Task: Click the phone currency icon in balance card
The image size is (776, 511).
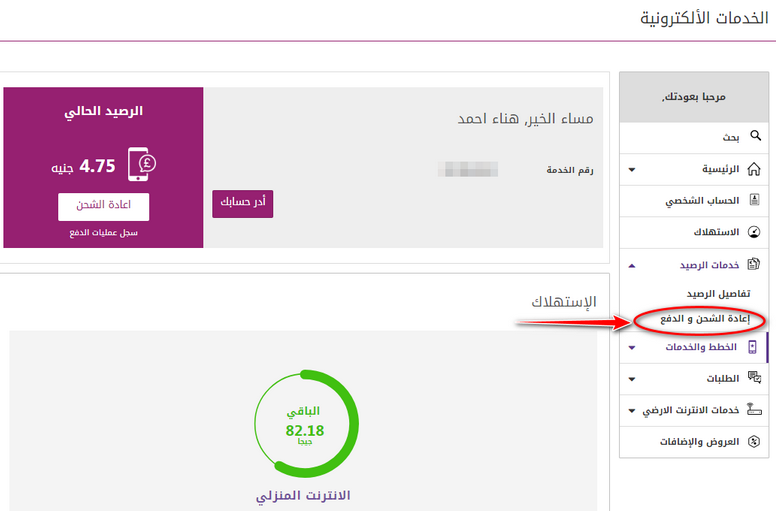Action: point(142,164)
